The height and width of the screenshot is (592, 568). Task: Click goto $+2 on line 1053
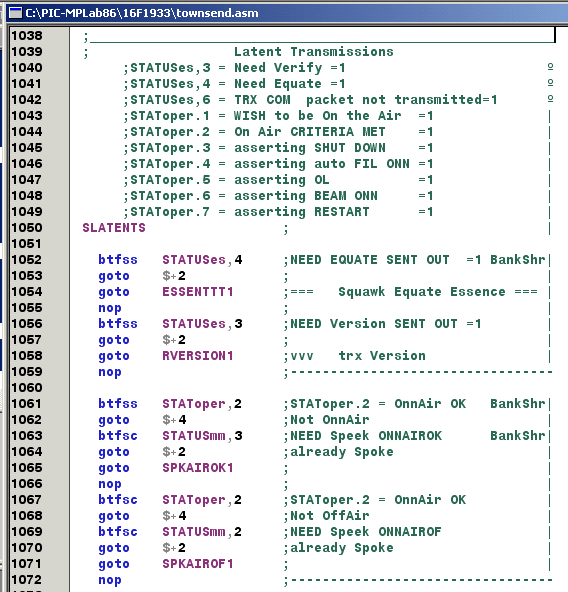coord(142,276)
